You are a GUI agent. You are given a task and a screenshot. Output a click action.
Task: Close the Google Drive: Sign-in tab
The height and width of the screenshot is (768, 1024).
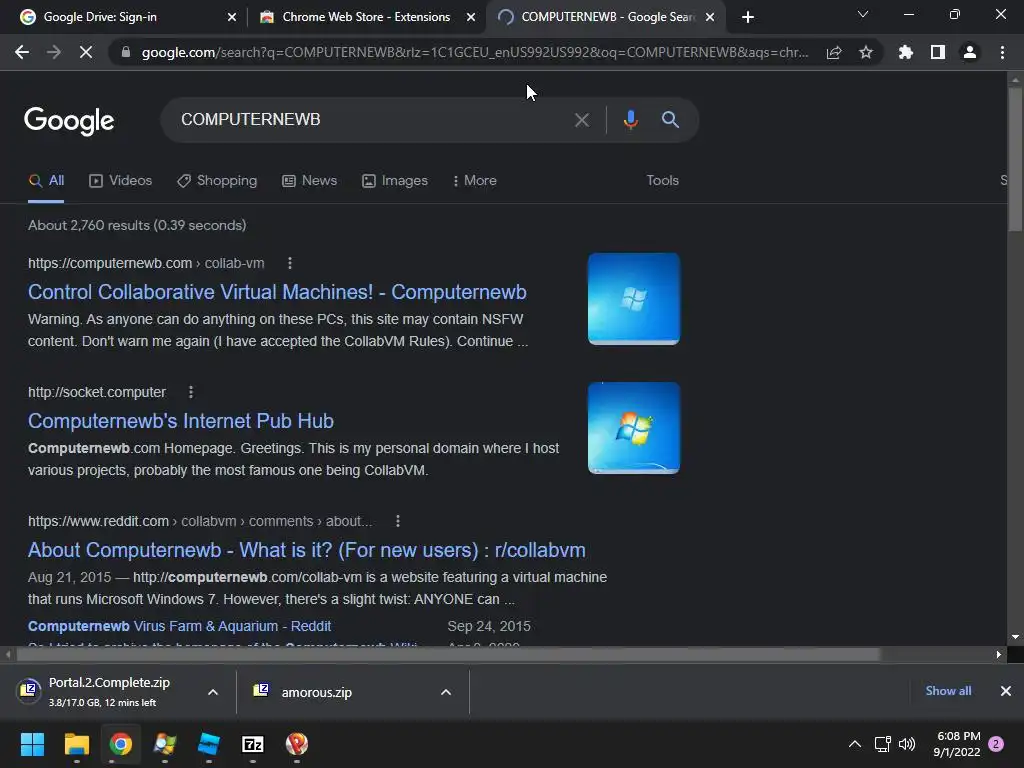click(x=232, y=17)
